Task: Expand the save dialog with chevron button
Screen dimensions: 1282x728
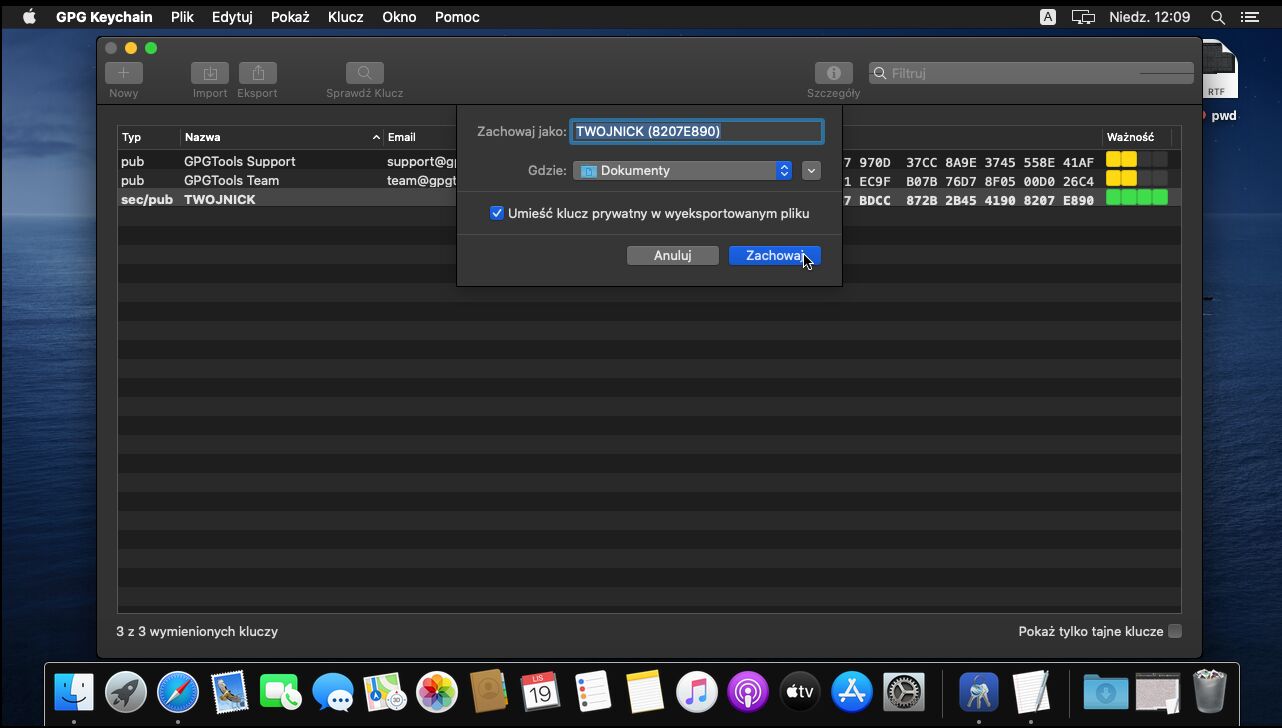Action: pos(811,171)
